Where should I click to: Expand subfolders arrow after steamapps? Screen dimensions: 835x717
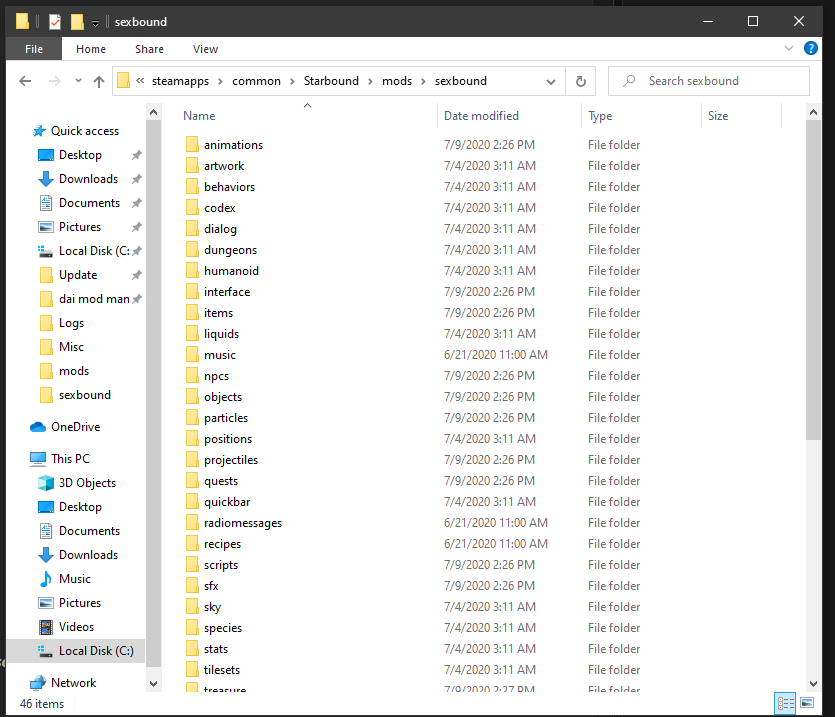tap(220, 82)
